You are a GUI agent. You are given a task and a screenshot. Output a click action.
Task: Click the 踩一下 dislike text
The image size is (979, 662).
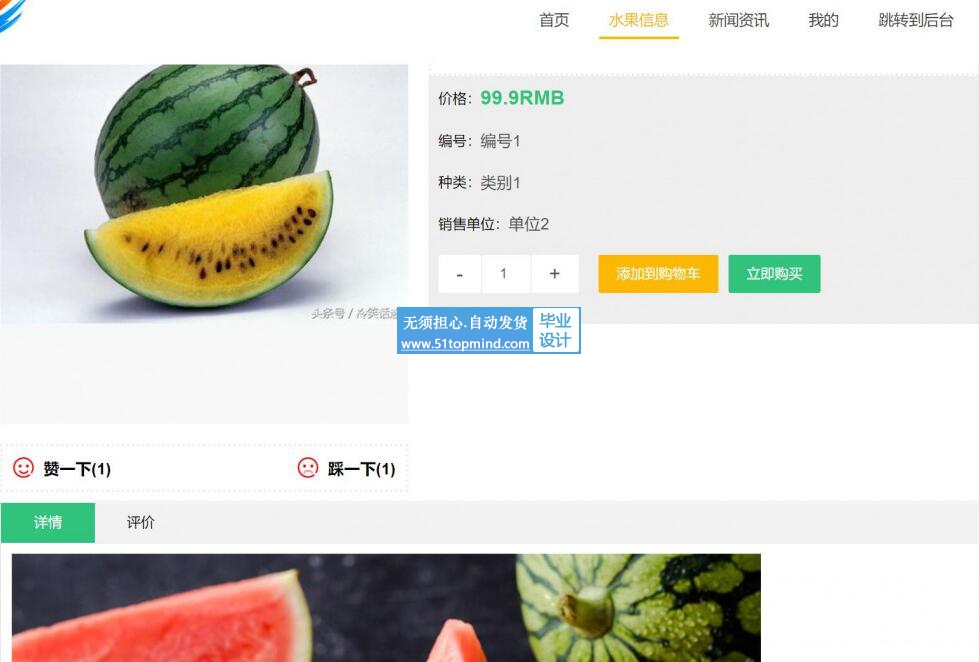pos(362,469)
